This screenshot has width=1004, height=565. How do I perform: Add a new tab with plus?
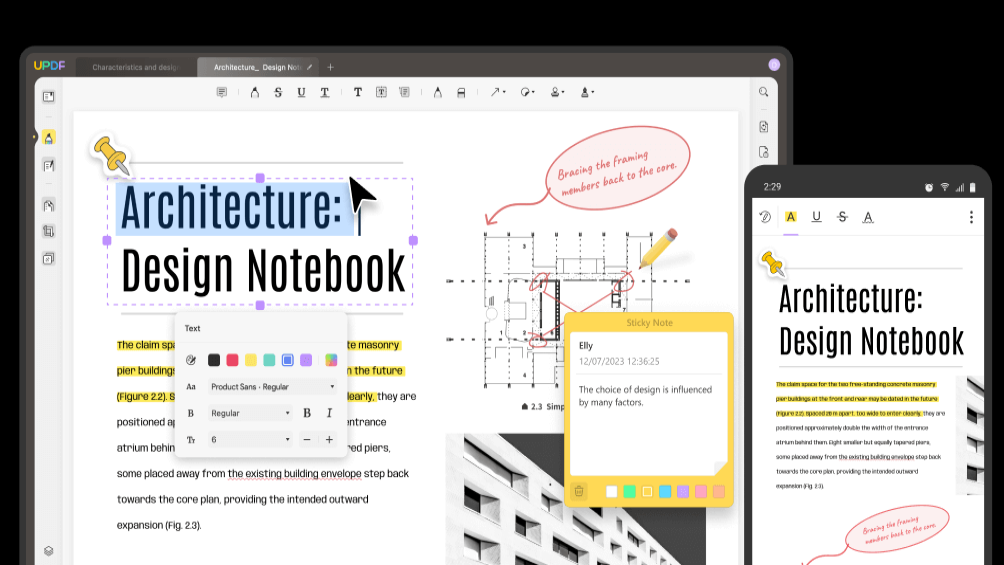[x=330, y=67]
